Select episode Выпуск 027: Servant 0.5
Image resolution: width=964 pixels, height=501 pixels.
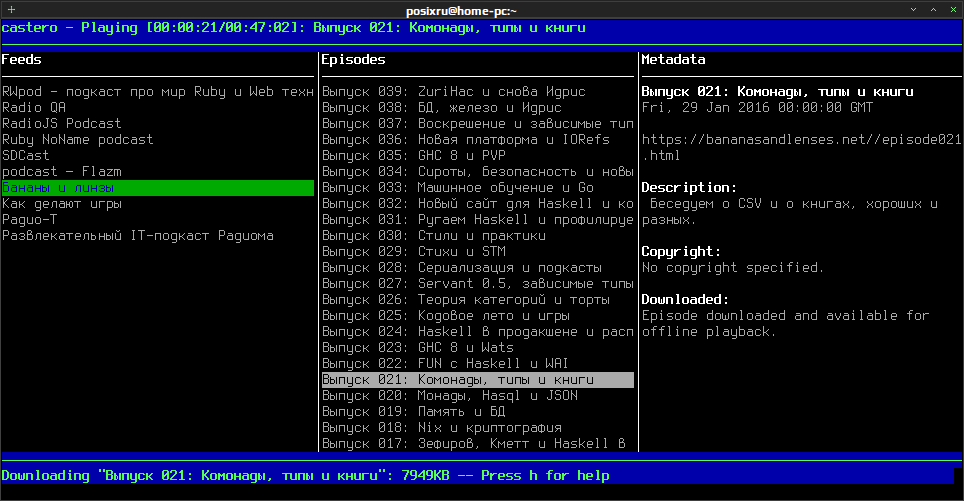click(478, 283)
